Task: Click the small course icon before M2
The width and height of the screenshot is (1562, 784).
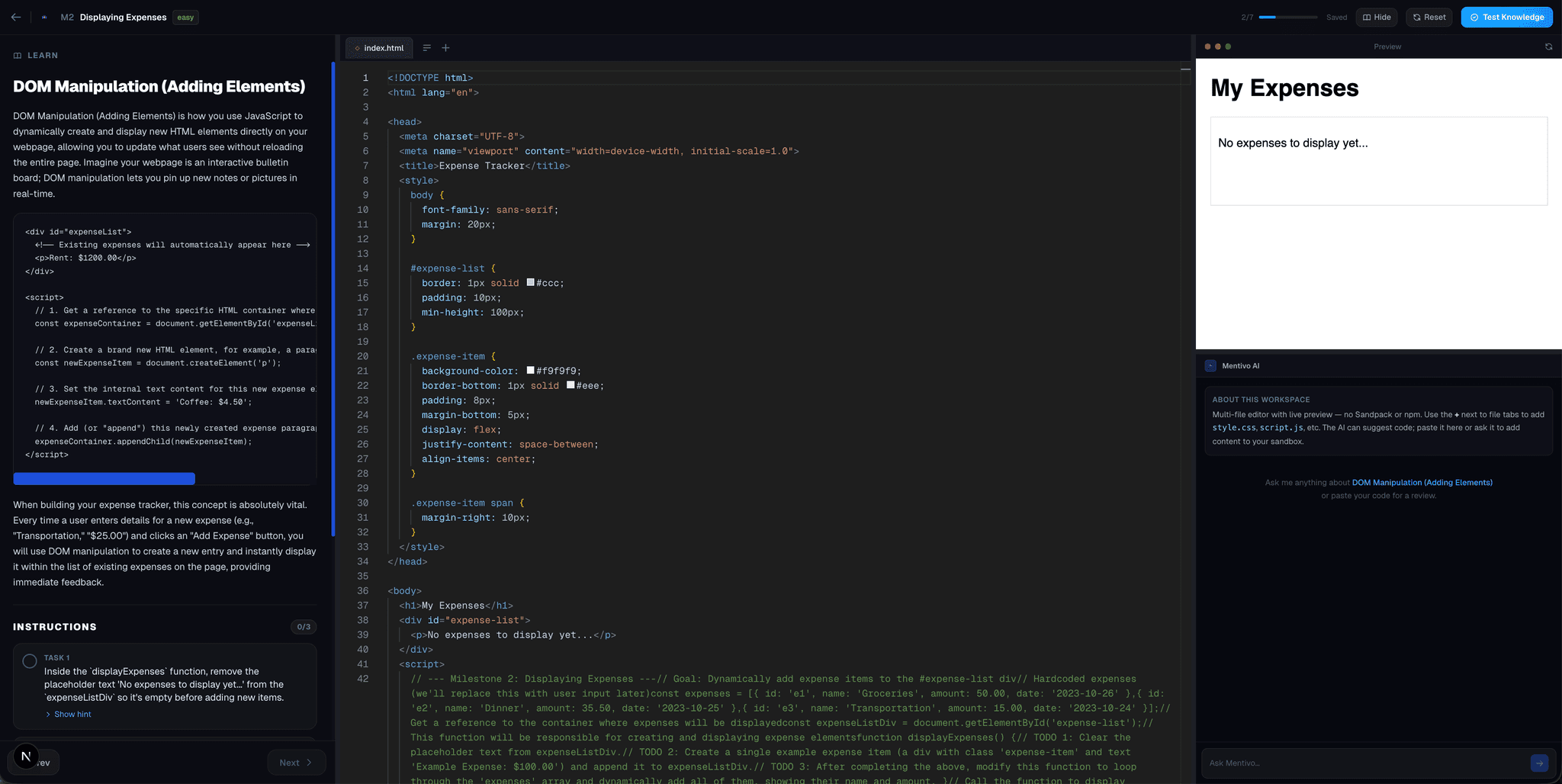Action: pos(44,17)
